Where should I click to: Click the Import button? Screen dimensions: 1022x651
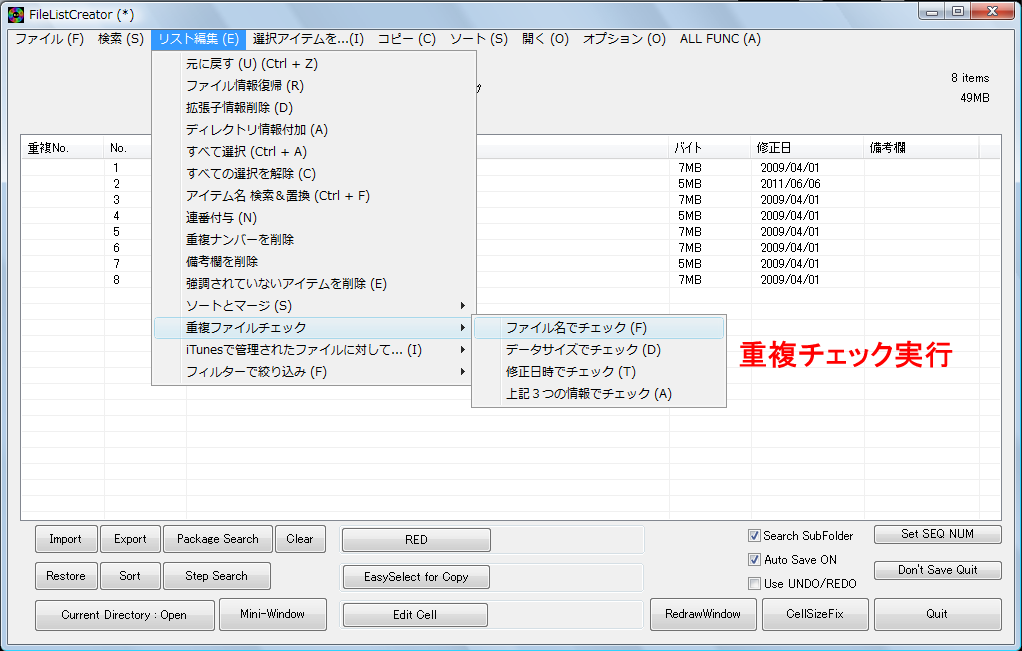coord(65,538)
